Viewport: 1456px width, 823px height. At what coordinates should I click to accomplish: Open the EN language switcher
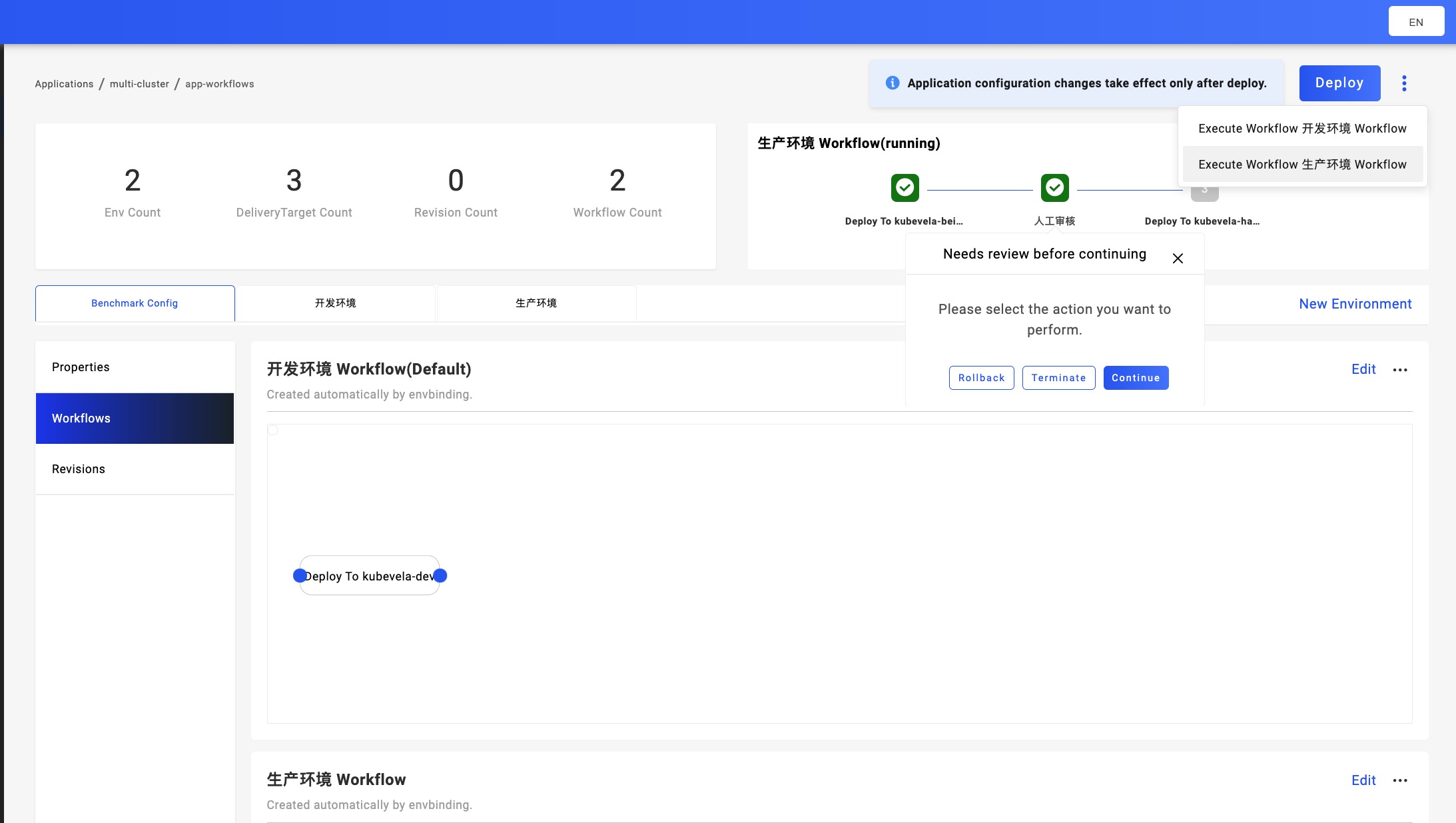(x=1416, y=22)
